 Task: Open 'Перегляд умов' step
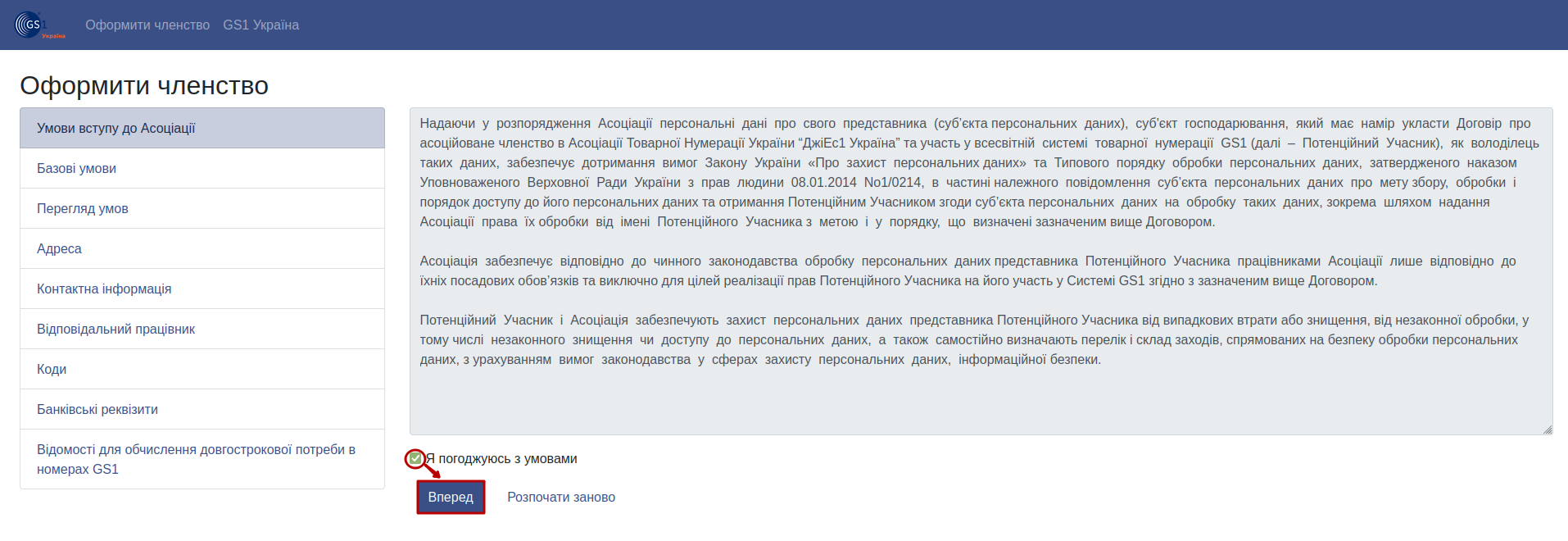pyautogui.click(x=202, y=208)
